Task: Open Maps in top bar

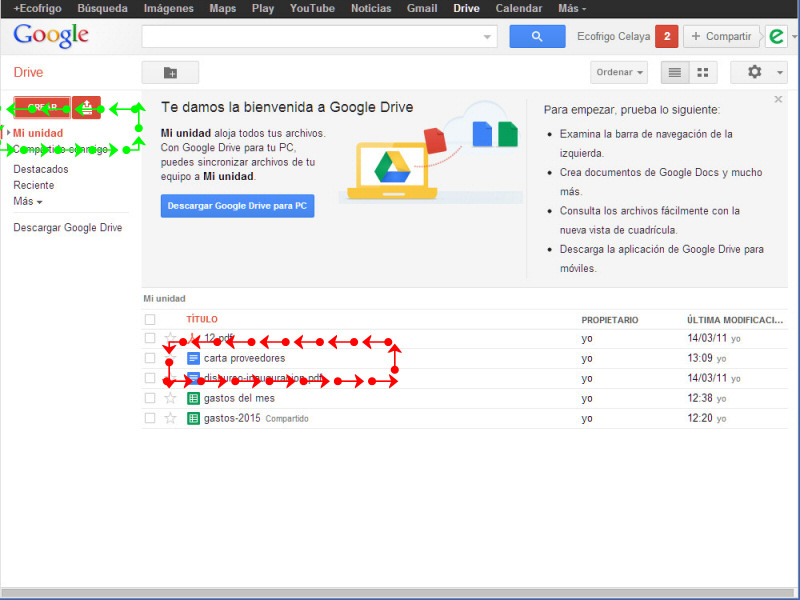Action: (x=222, y=8)
